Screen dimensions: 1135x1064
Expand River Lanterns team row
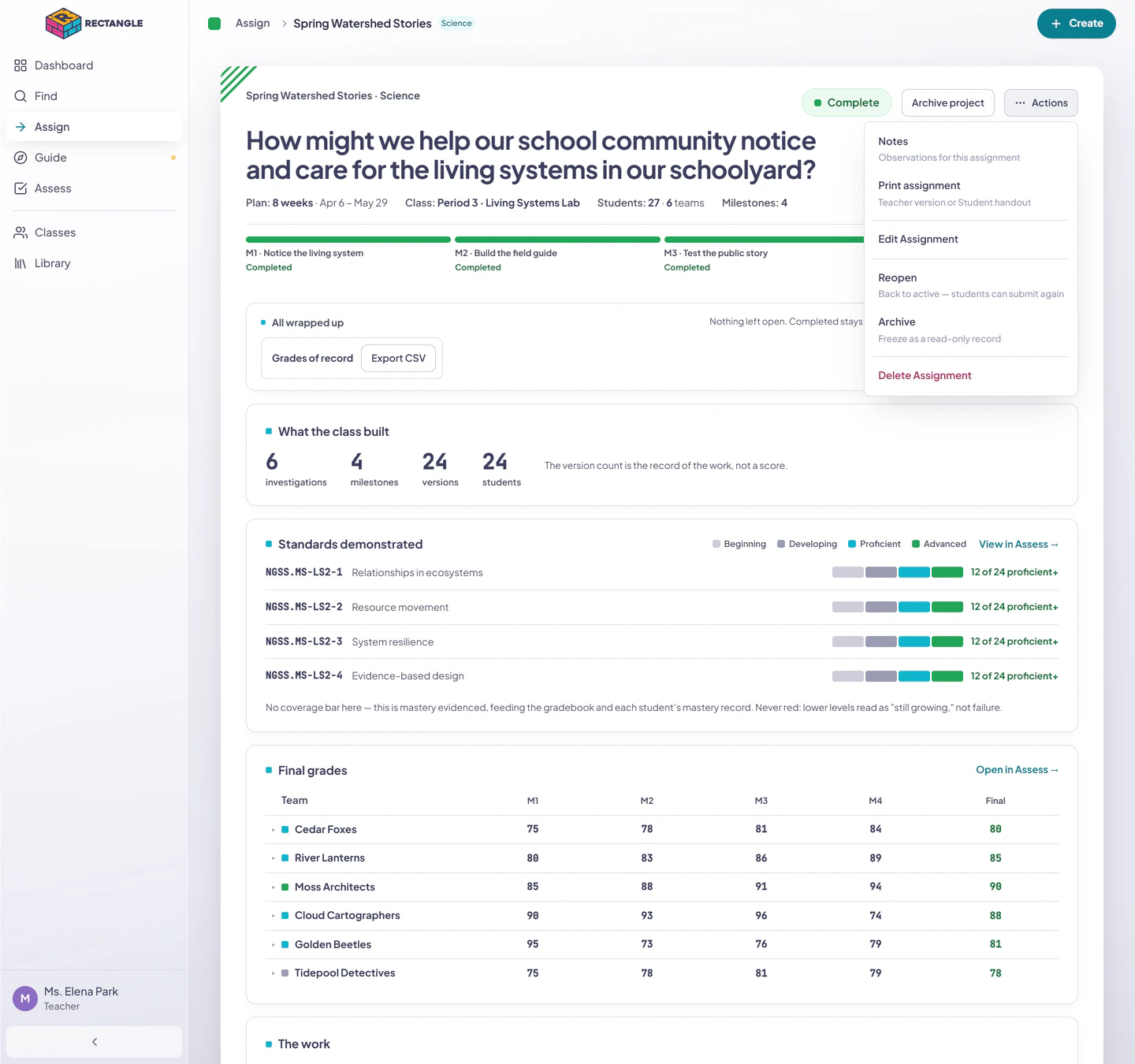[x=274, y=858]
